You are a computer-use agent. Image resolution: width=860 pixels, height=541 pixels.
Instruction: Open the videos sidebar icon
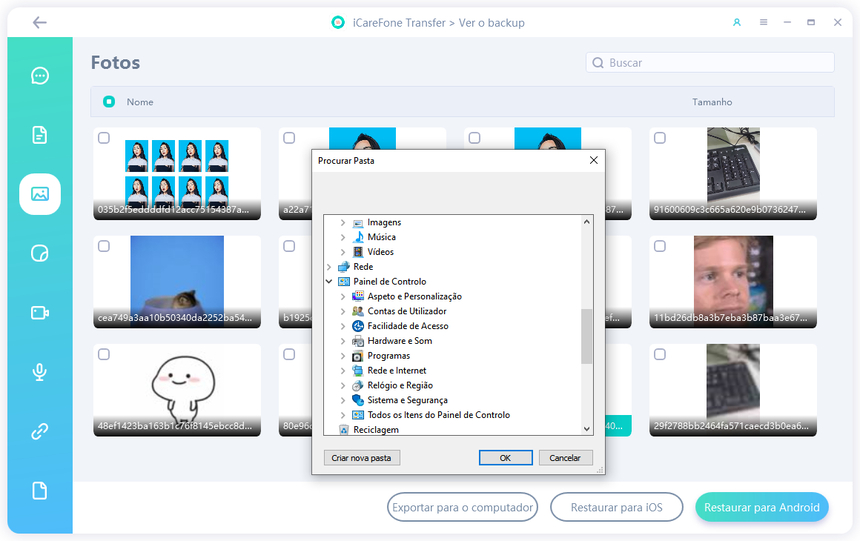coord(39,313)
